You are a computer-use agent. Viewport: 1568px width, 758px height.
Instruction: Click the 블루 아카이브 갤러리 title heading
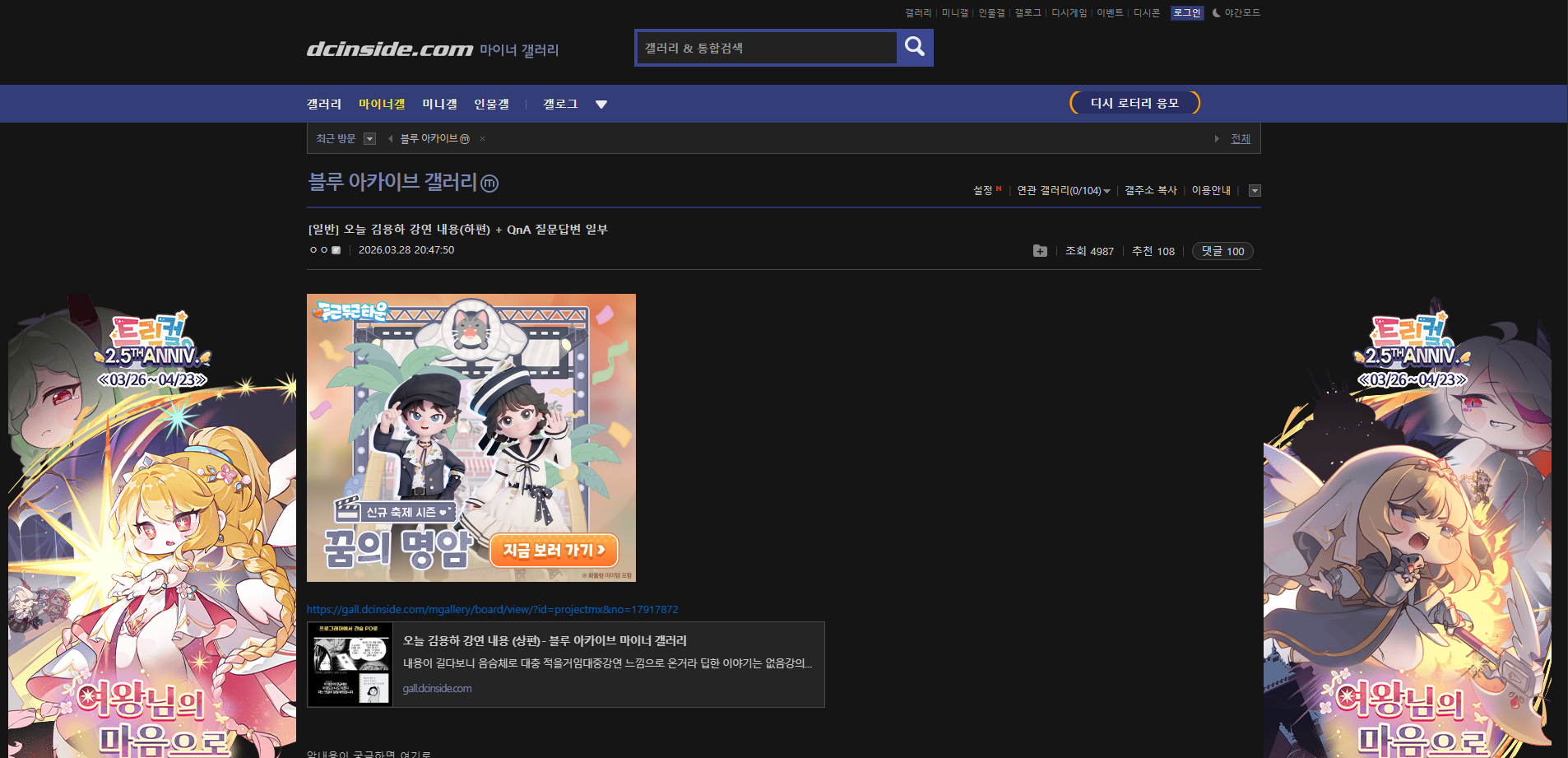click(392, 182)
